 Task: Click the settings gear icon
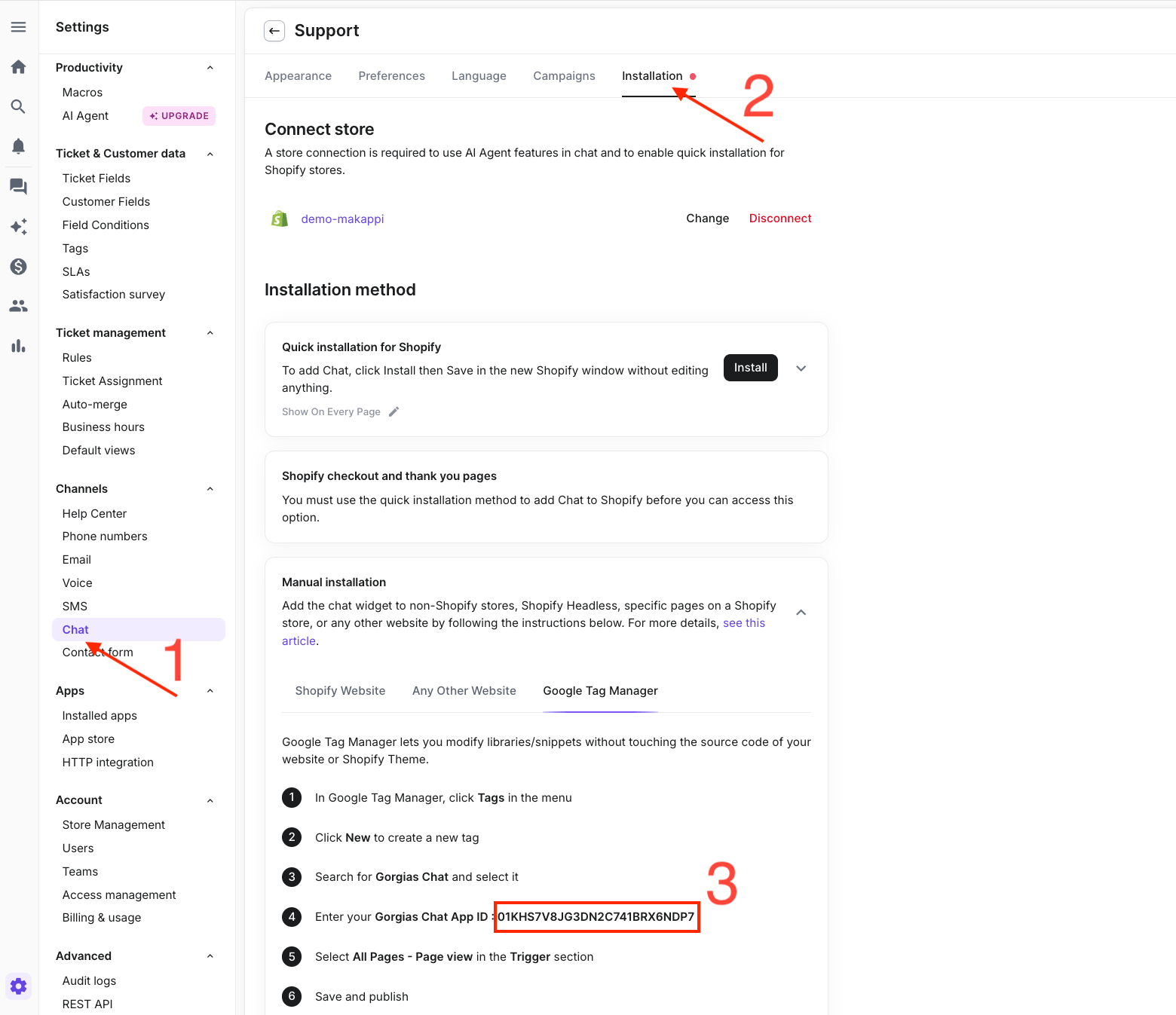click(19, 986)
